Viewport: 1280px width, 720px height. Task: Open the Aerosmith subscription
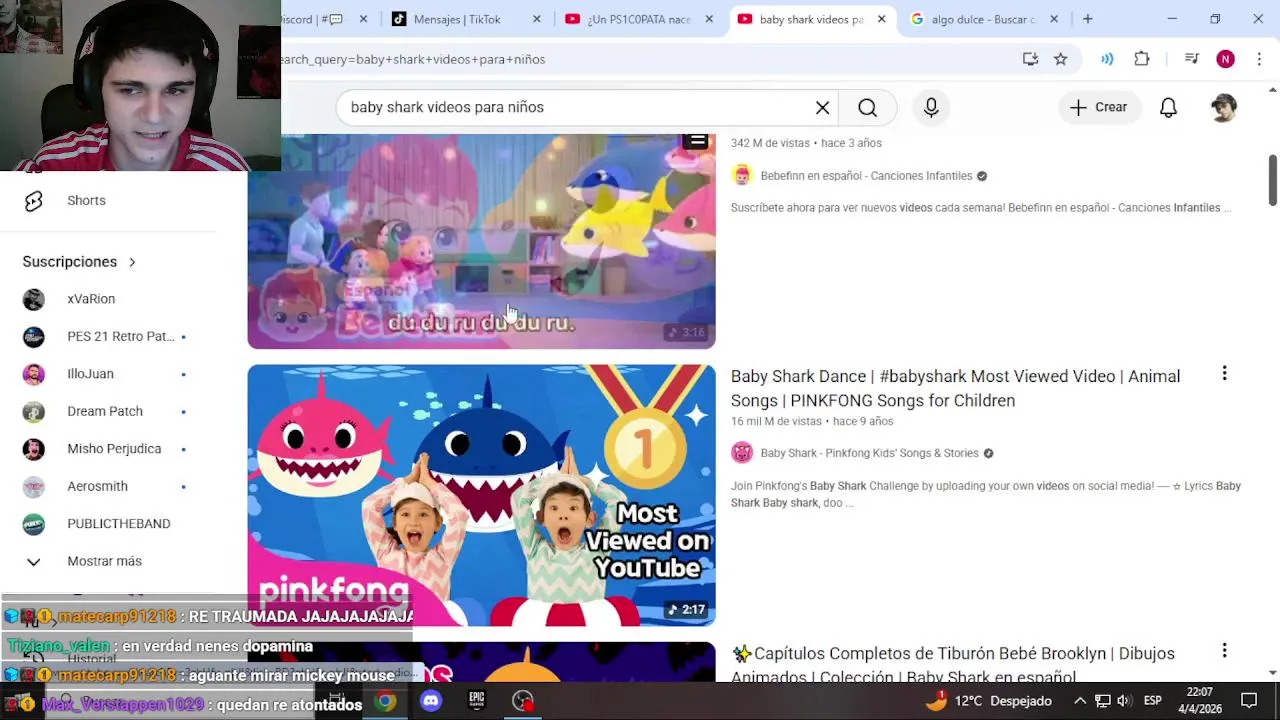(x=97, y=486)
